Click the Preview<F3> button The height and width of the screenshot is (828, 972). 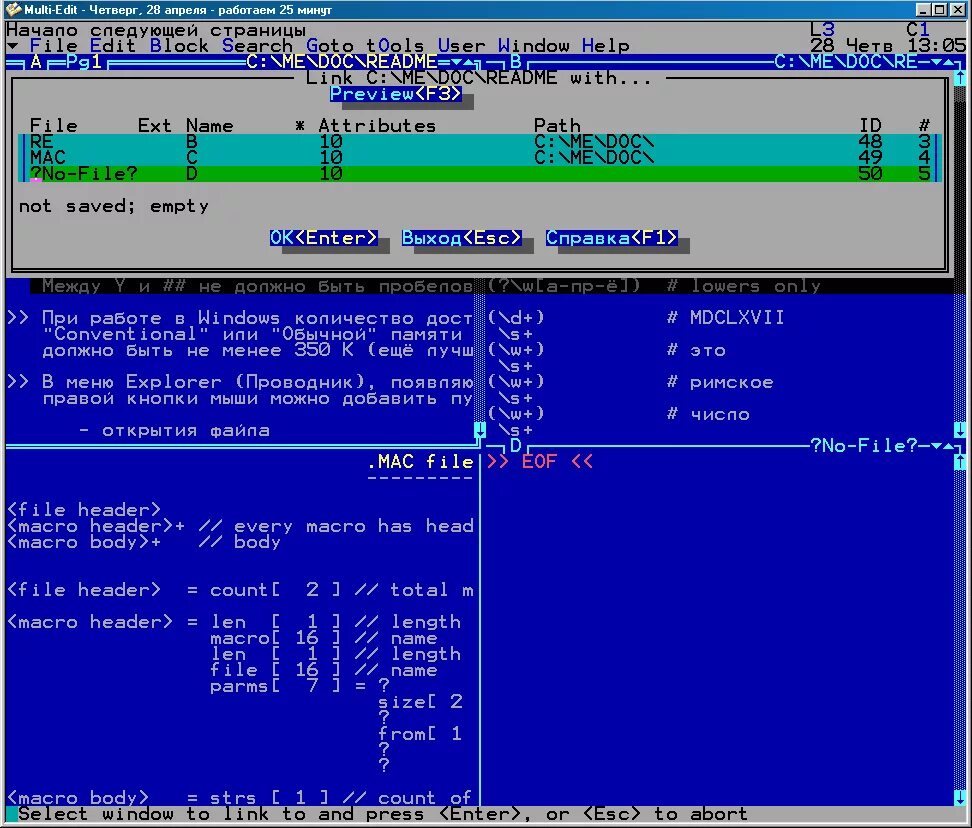point(396,94)
